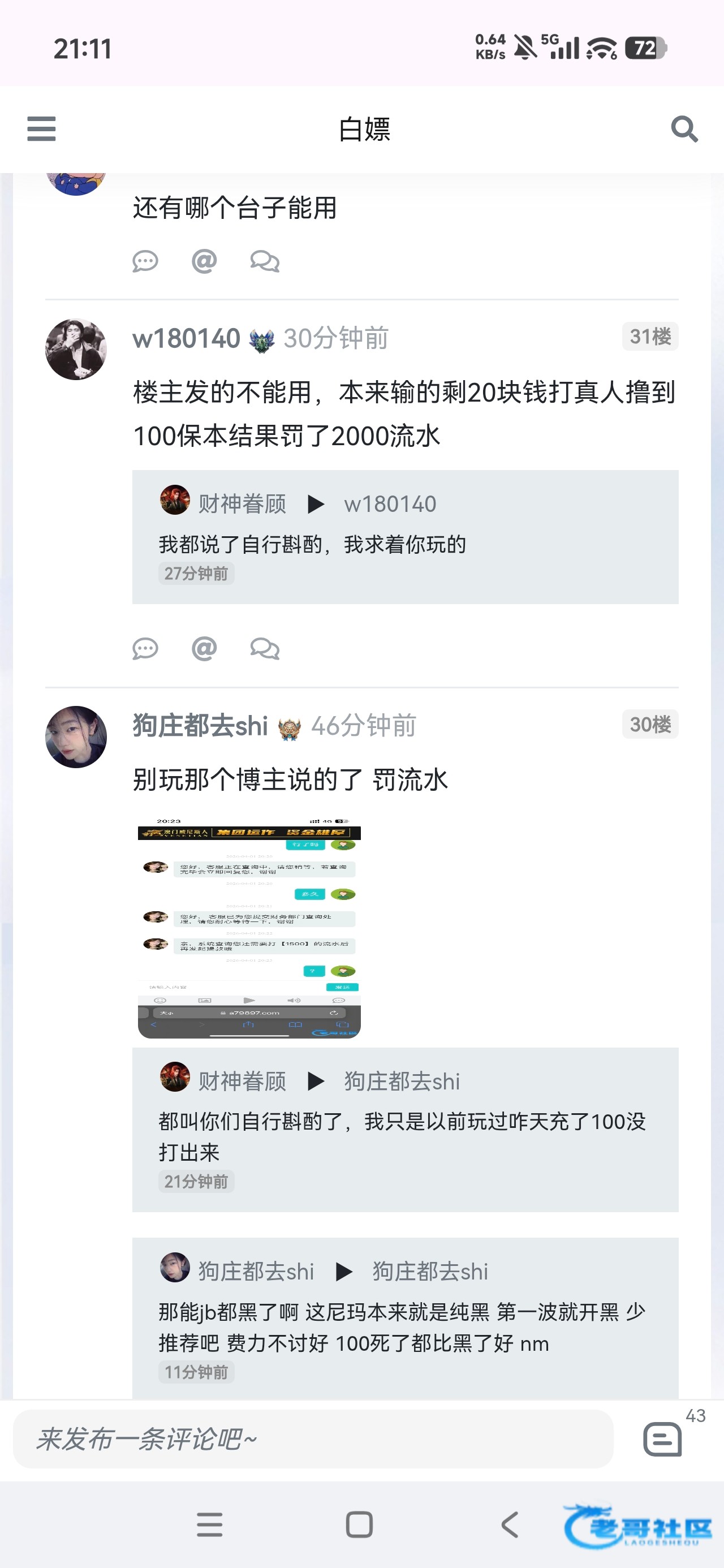Image resolution: width=724 pixels, height=1568 pixels.
Task: Tap the Android home square button
Action: 359,1525
